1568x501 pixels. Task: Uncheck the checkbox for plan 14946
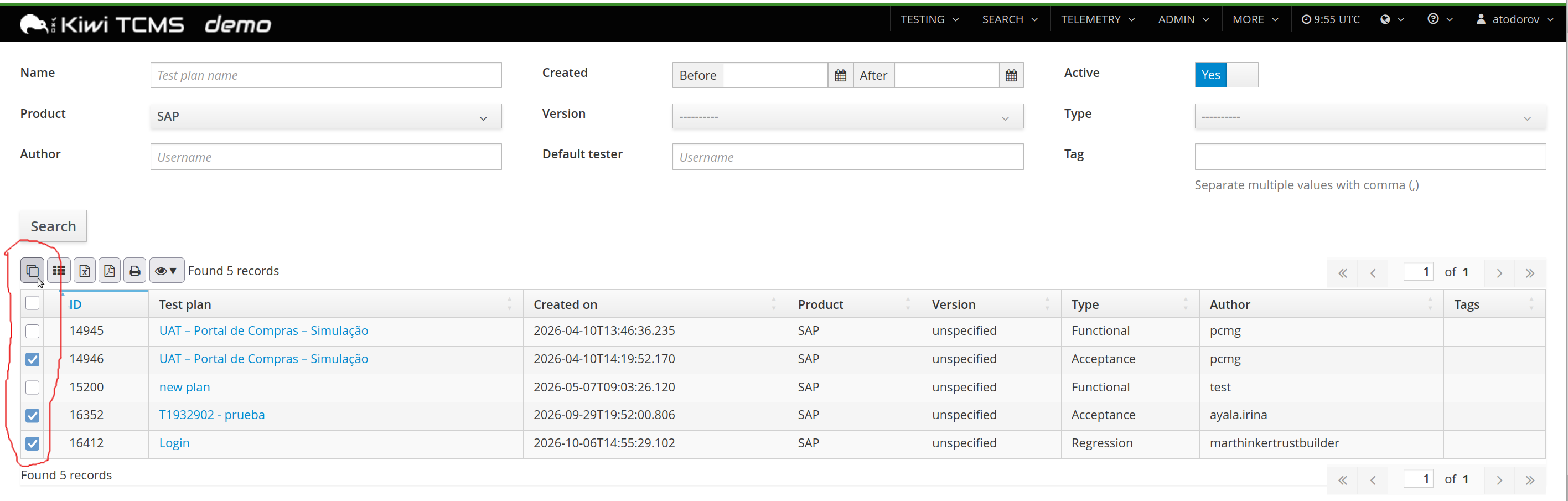pyautogui.click(x=32, y=359)
